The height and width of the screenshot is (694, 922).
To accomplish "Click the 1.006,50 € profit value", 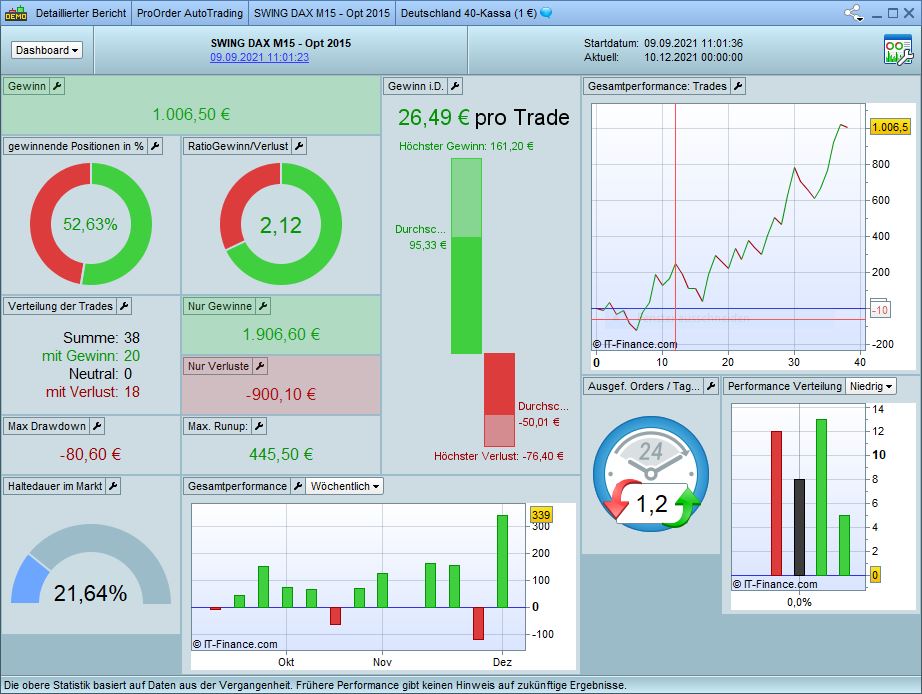I will (x=191, y=114).
